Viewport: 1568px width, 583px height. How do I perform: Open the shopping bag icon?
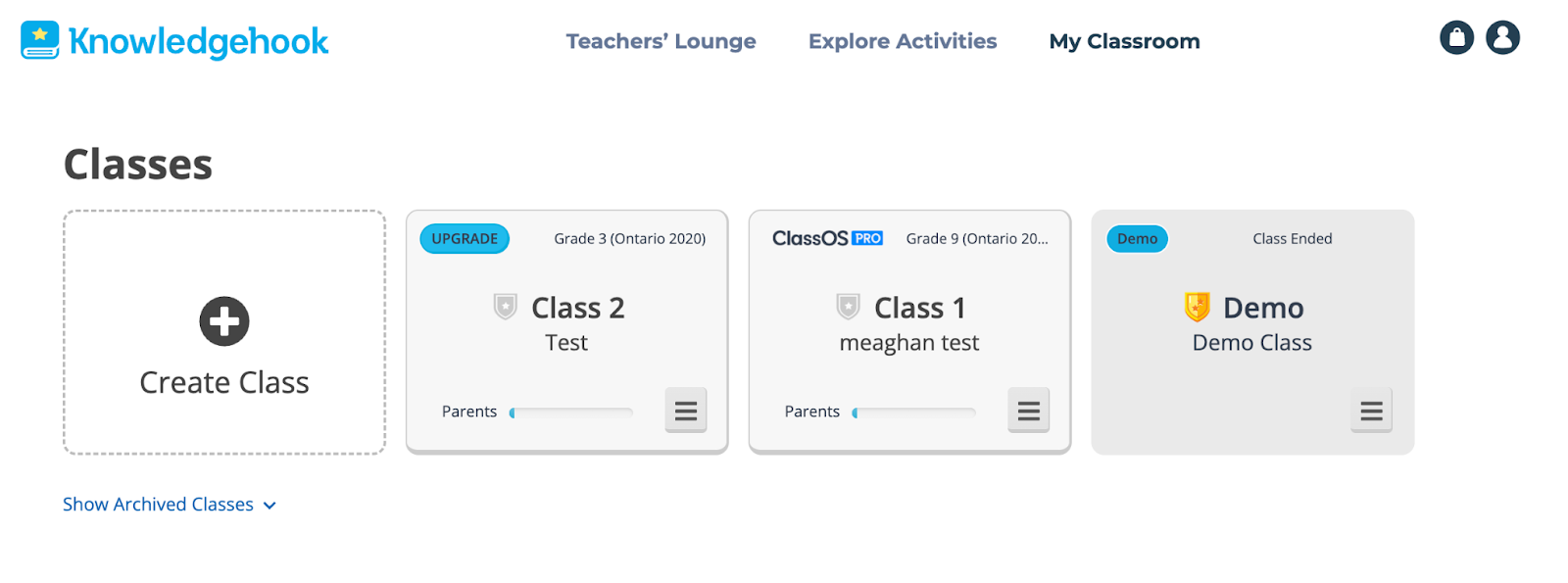(1456, 37)
